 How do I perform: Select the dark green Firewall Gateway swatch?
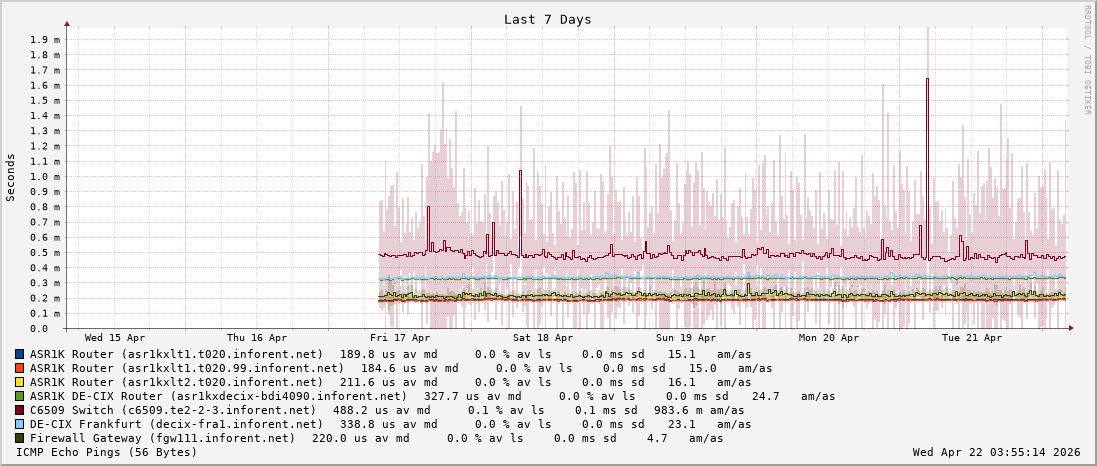click(20, 438)
